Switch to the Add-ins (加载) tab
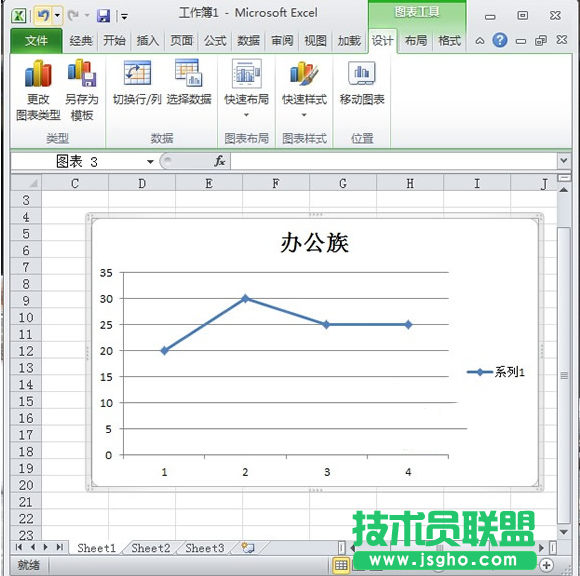580x576 pixels. (349, 41)
